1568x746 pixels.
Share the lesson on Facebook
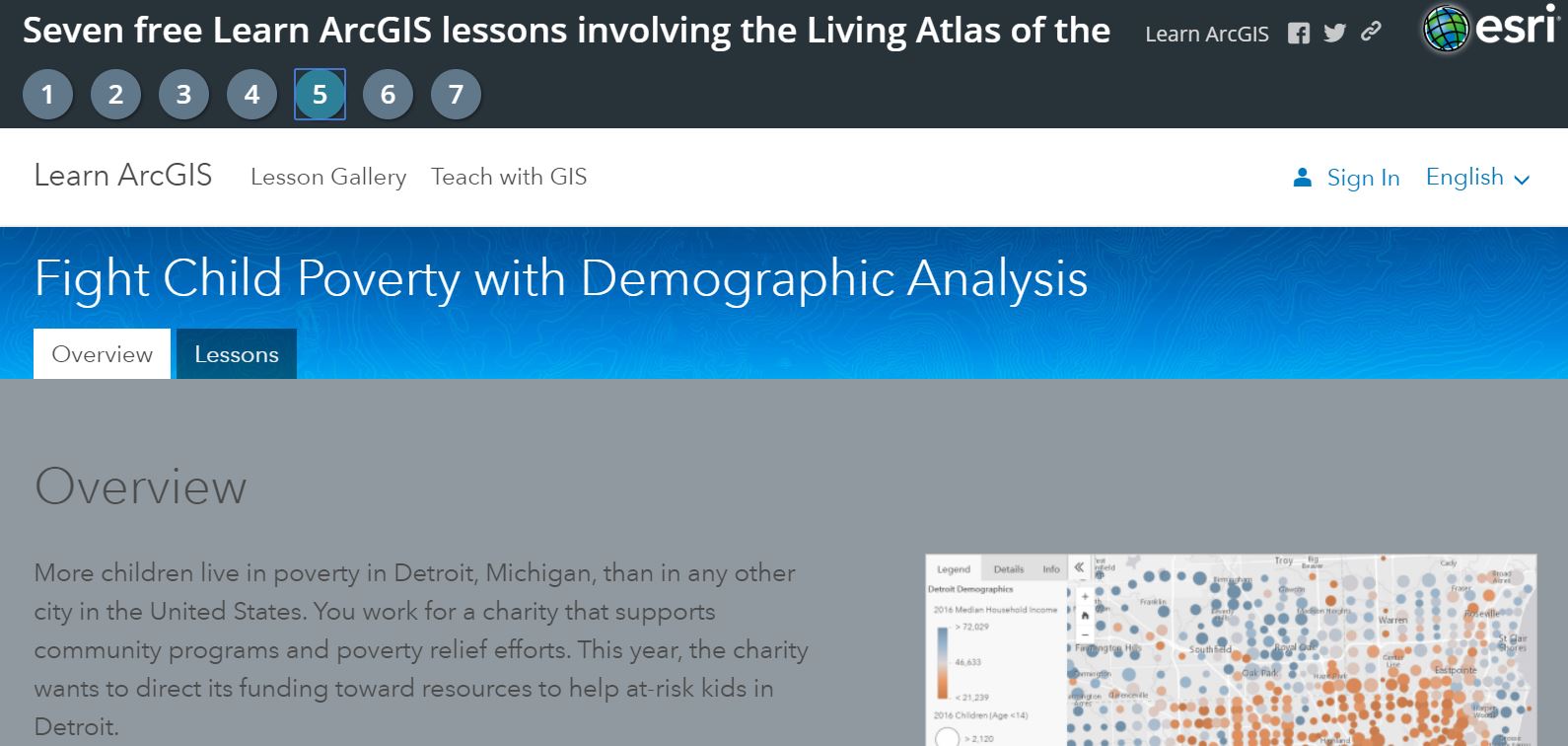(x=1299, y=33)
